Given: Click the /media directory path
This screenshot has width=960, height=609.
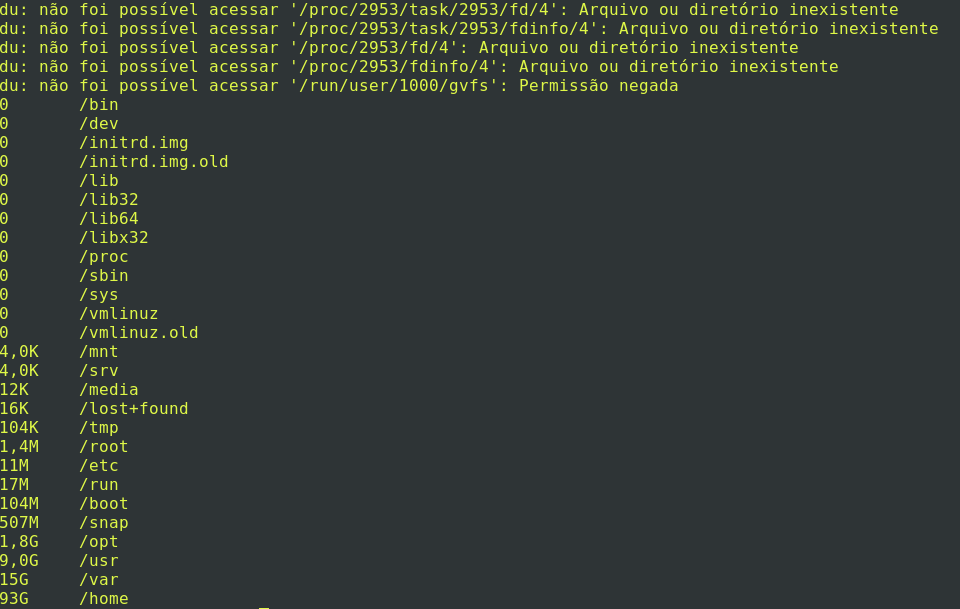Looking at the screenshot, I should [109, 390].
